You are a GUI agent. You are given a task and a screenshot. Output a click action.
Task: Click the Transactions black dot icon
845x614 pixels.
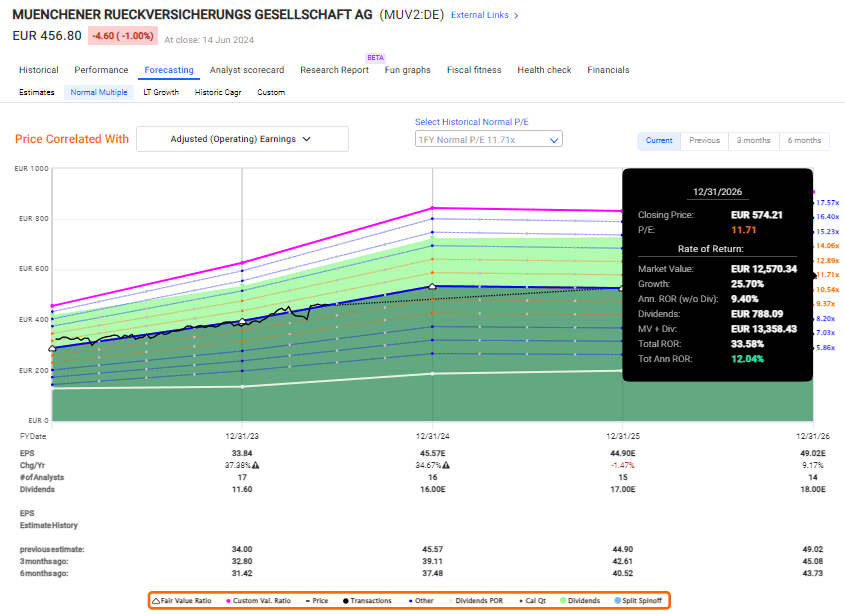[344, 600]
